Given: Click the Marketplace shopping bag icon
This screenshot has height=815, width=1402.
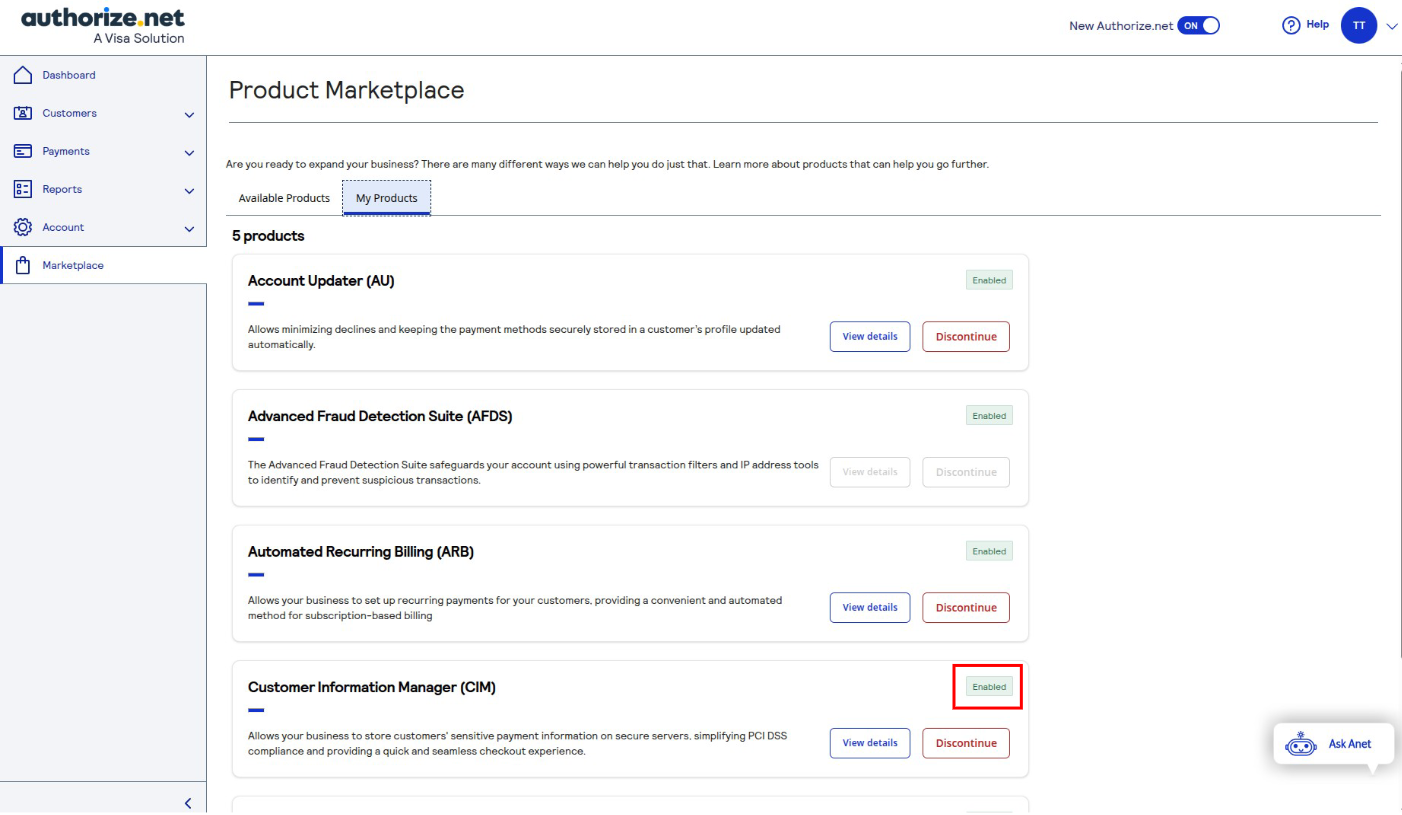Looking at the screenshot, I should click(22, 265).
